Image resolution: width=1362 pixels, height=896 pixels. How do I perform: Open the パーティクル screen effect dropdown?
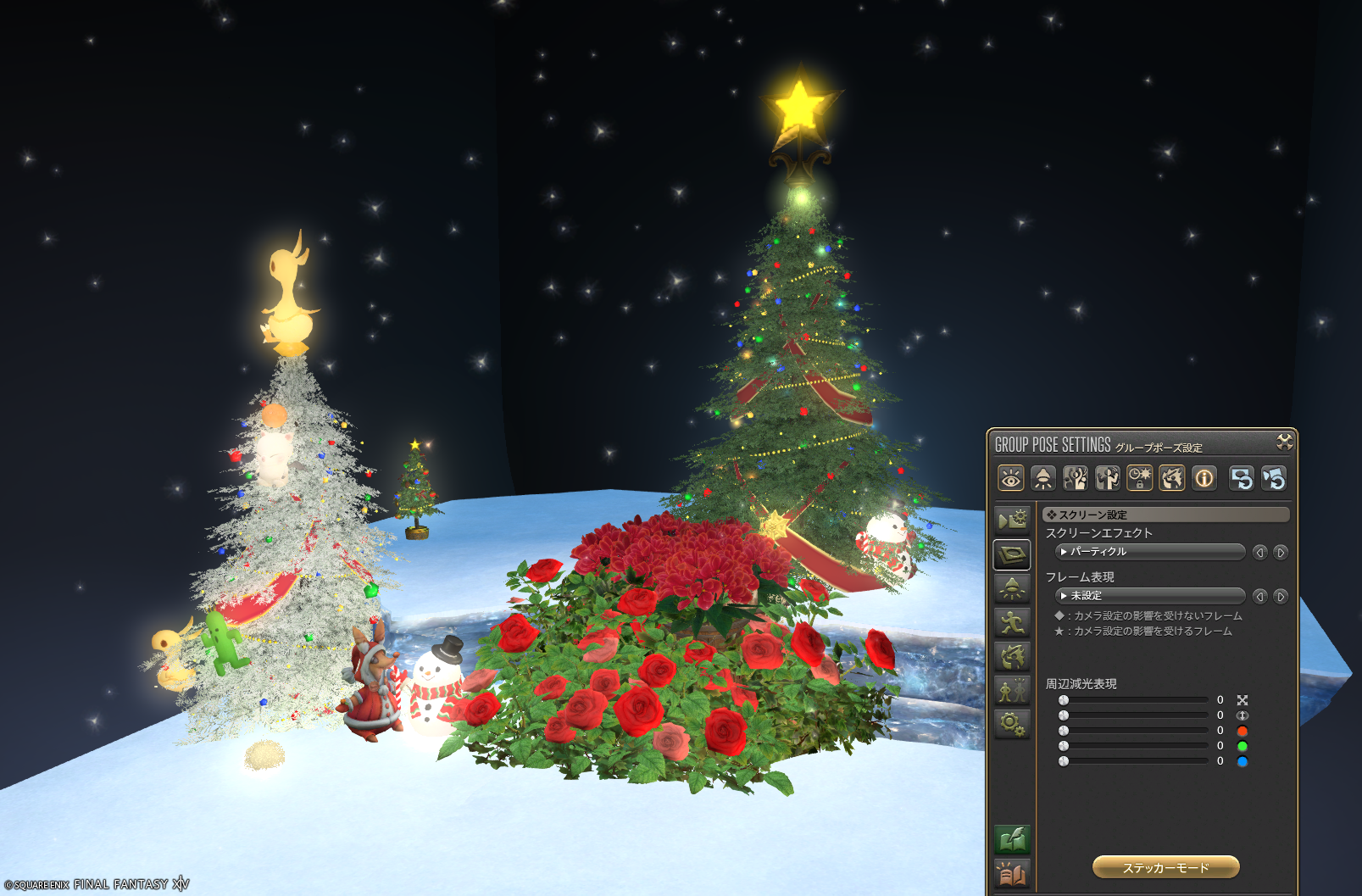click(1150, 552)
